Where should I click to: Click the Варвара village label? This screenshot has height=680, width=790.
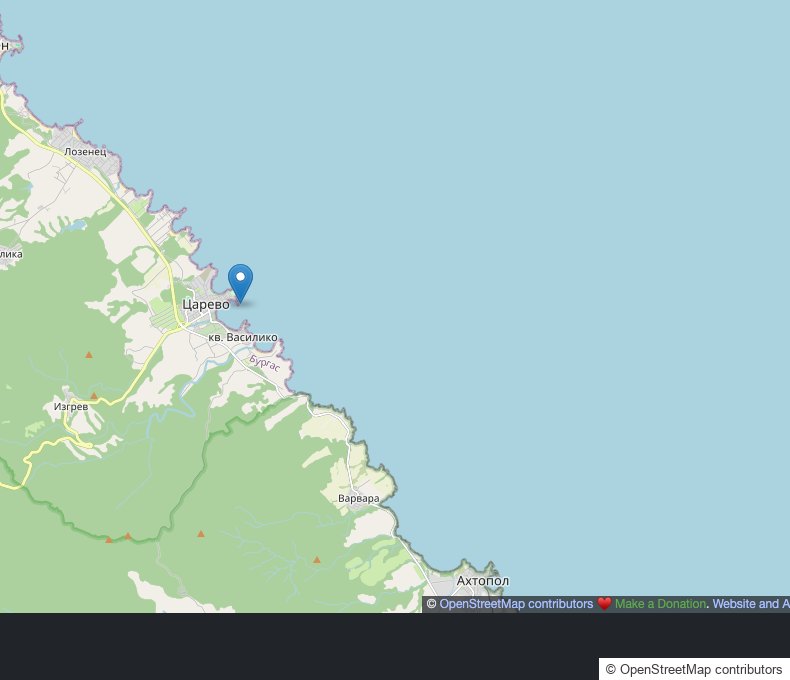359,498
